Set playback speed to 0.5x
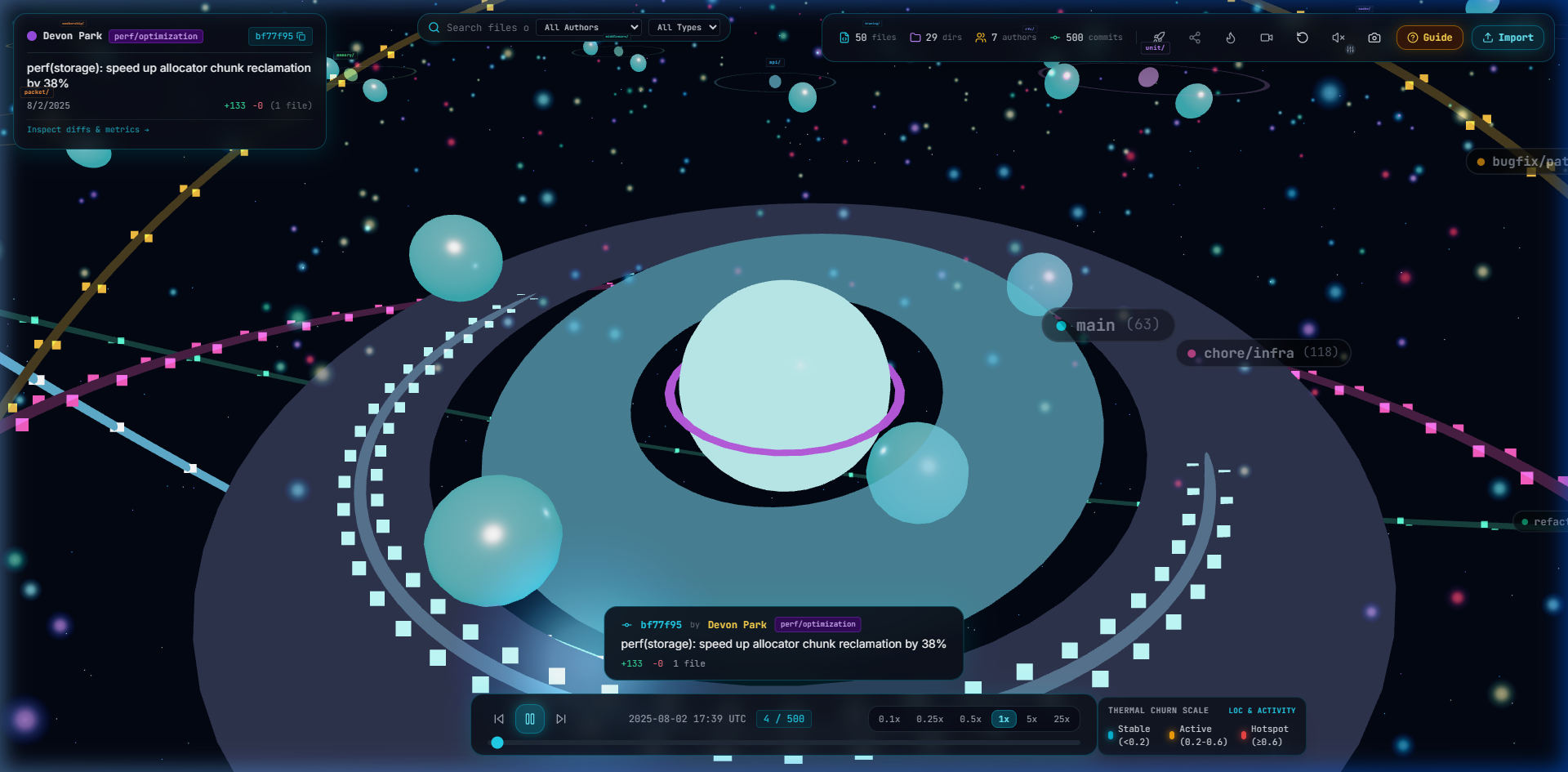The height and width of the screenshot is (772, 1568). [970, 719]
